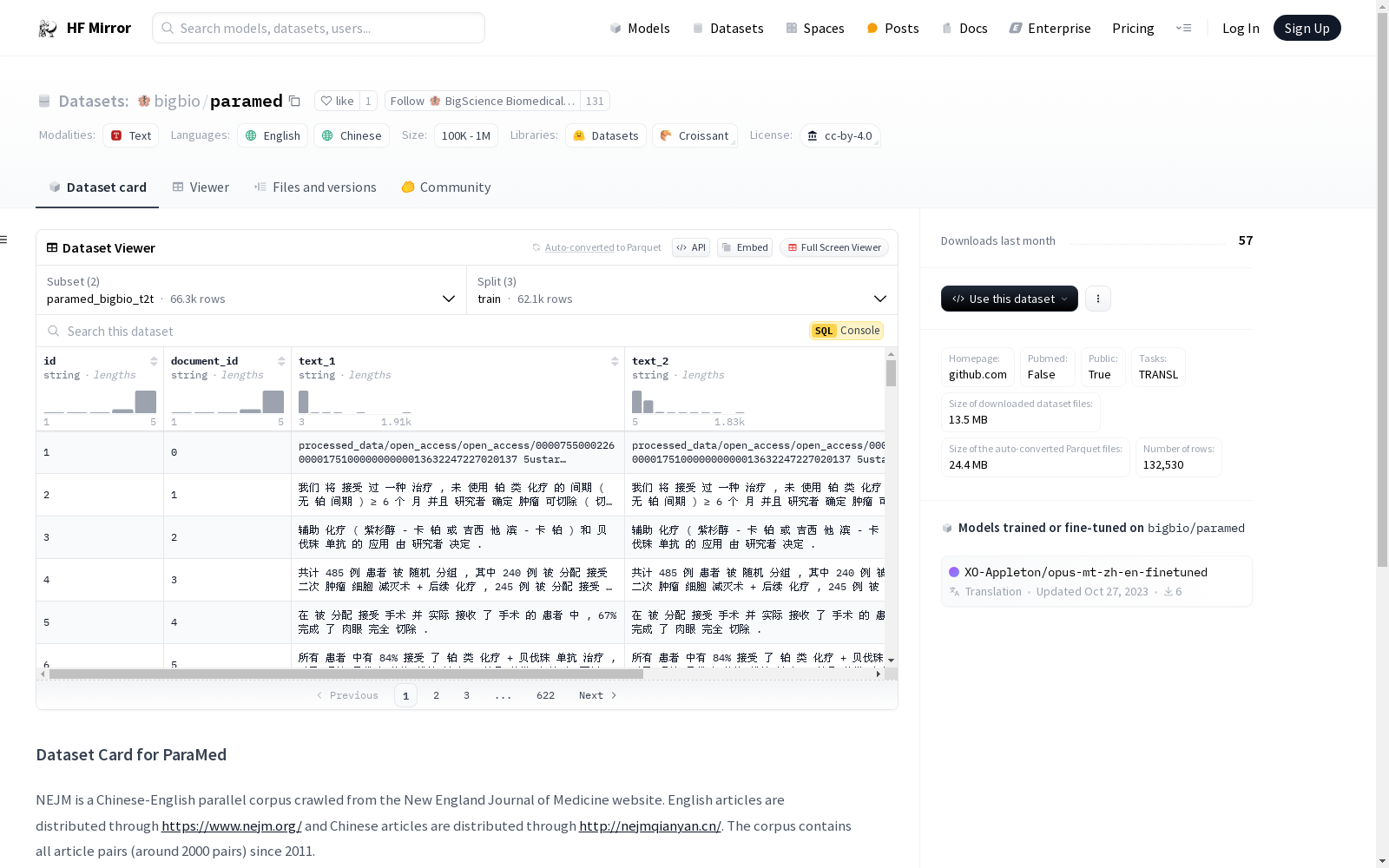
Task: Go to Datasets in the top navigation
Action: 727,28
